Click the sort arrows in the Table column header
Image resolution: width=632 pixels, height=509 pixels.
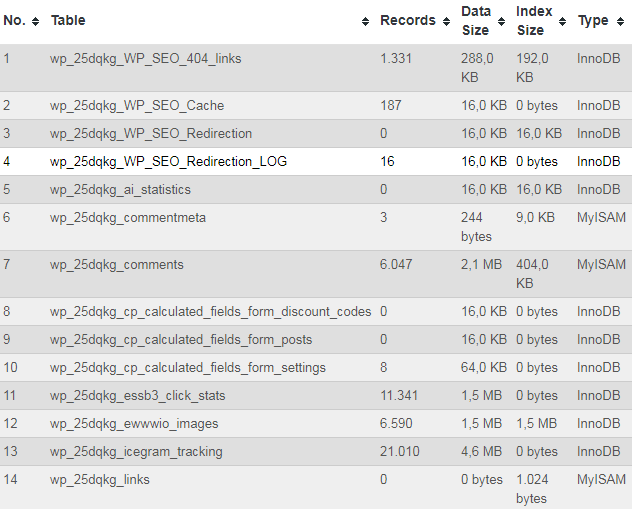tap(366, 21)
